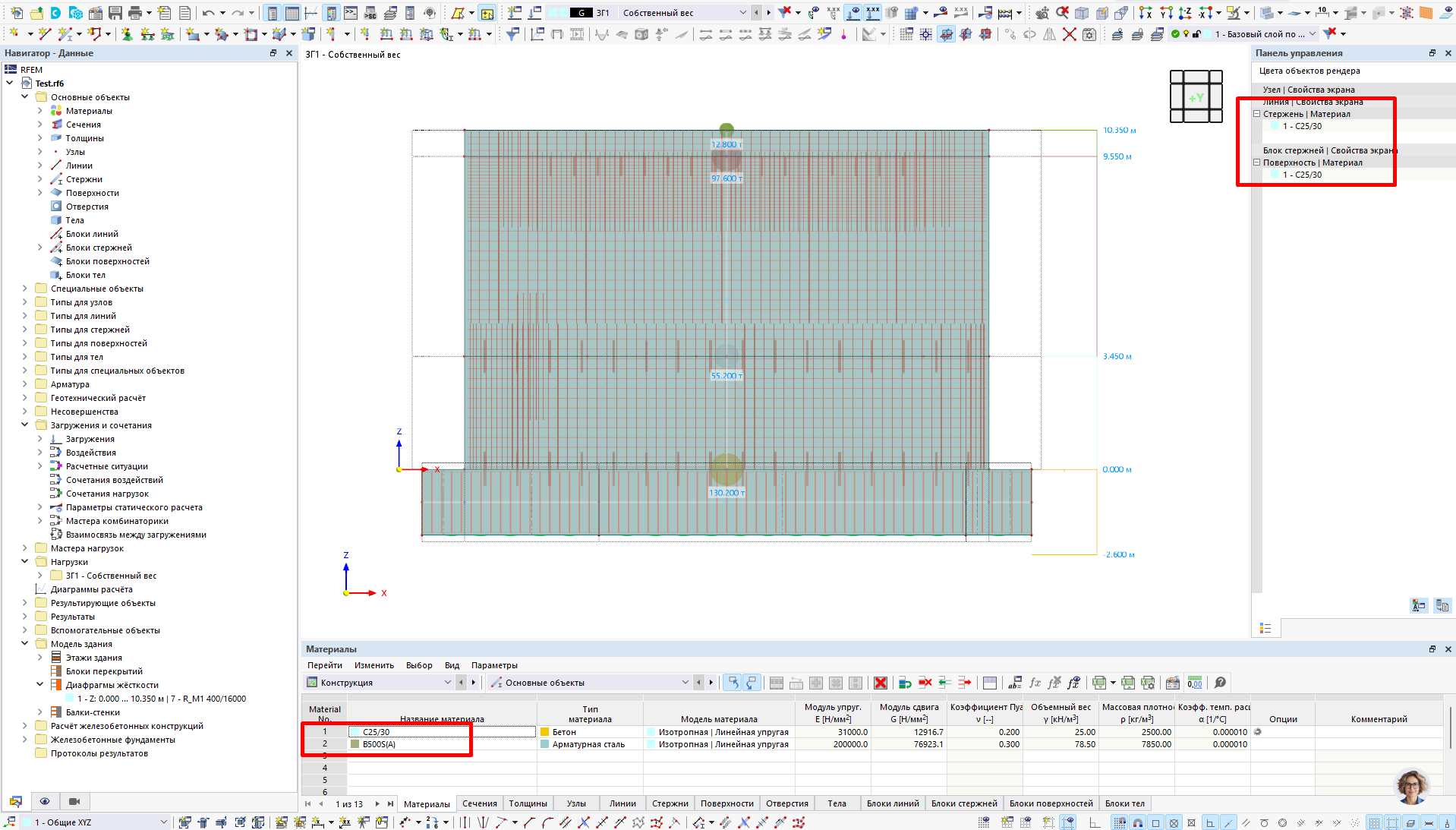This screenshot has height=830, width=1456.
Task: Click the Undo arrow icon
Action: [208, 13]
